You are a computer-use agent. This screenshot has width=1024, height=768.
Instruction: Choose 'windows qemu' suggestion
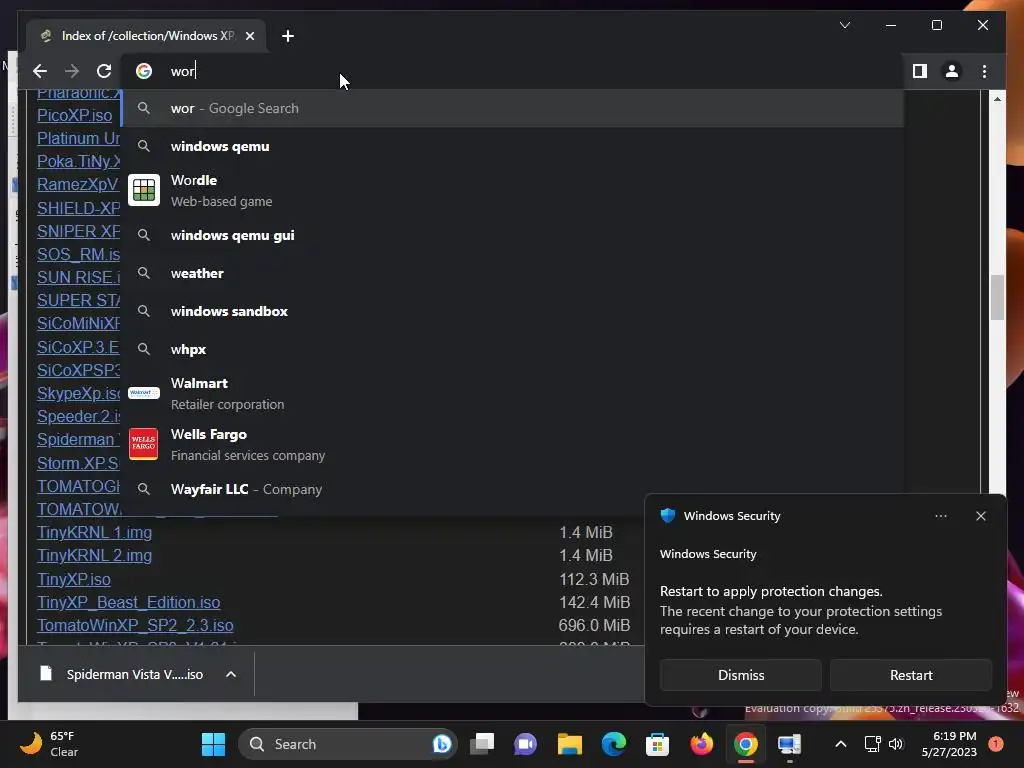(x=513, y=146)
